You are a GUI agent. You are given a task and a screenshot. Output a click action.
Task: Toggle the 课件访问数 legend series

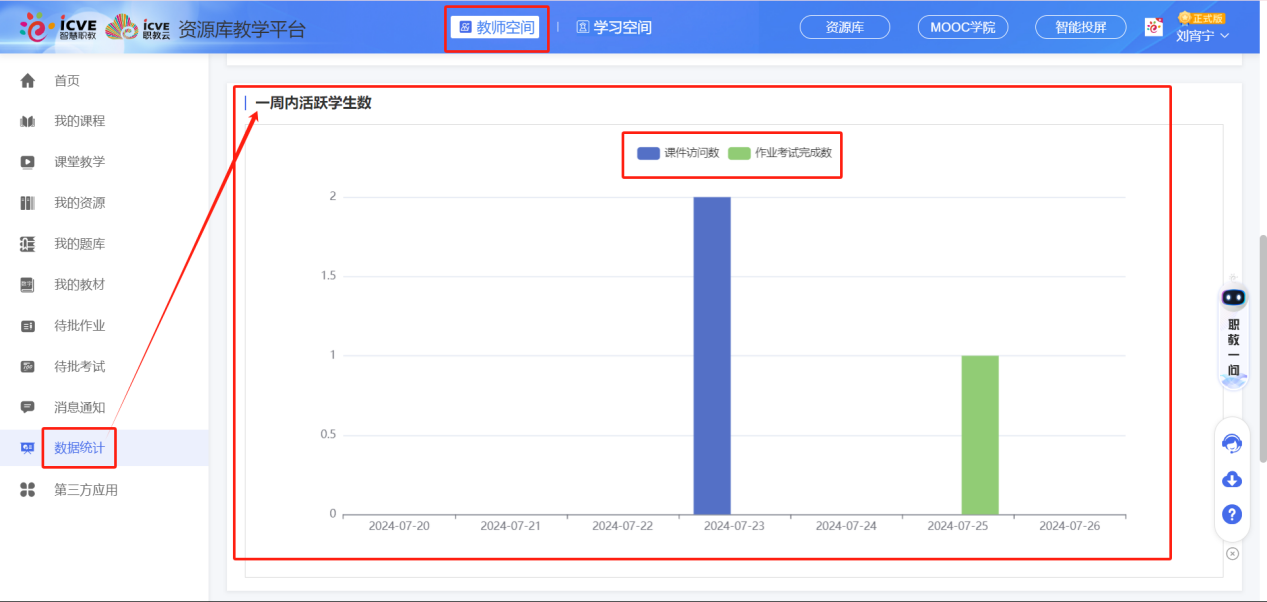[678, 153]
